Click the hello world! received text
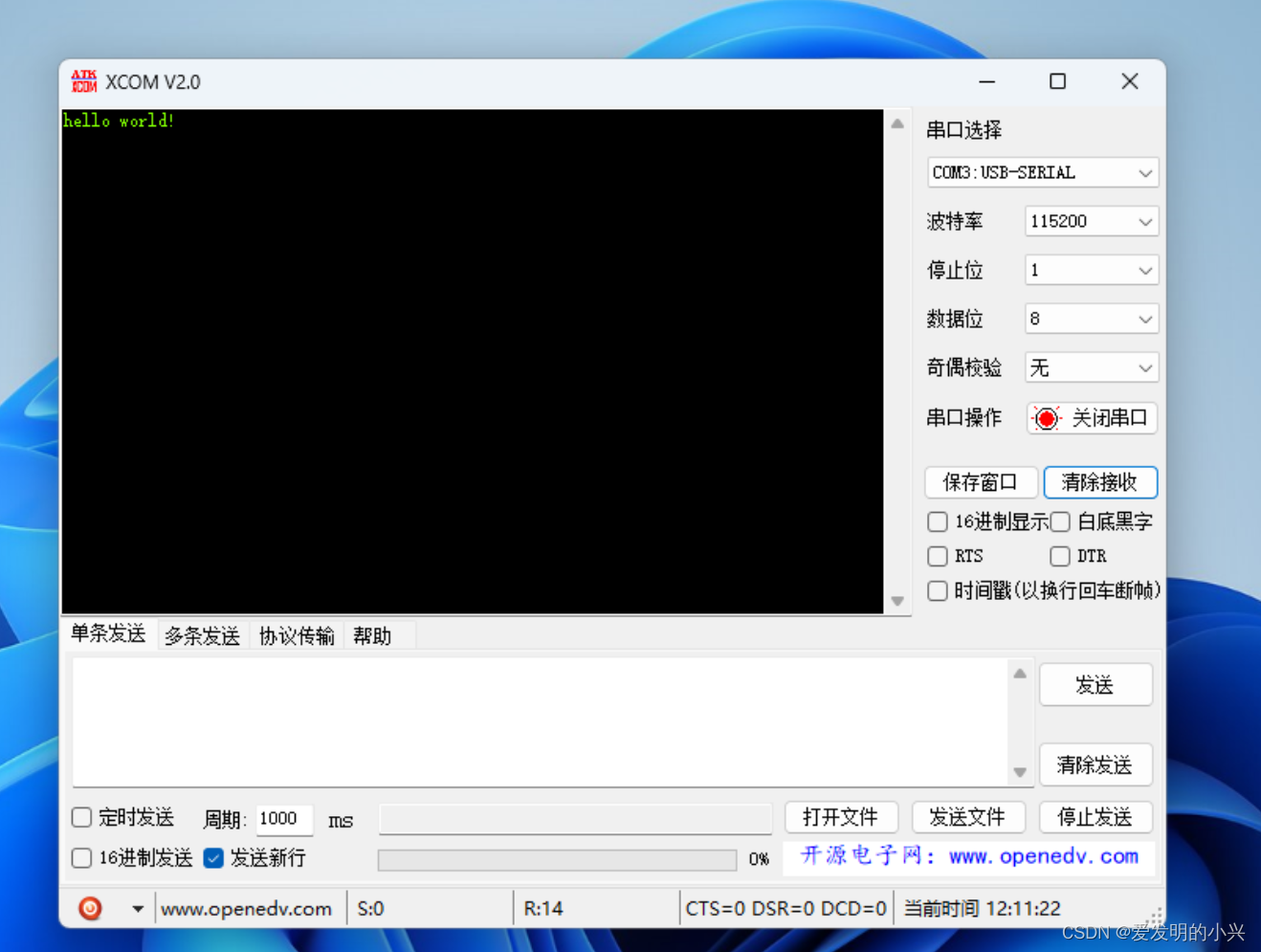 [119, 121]
